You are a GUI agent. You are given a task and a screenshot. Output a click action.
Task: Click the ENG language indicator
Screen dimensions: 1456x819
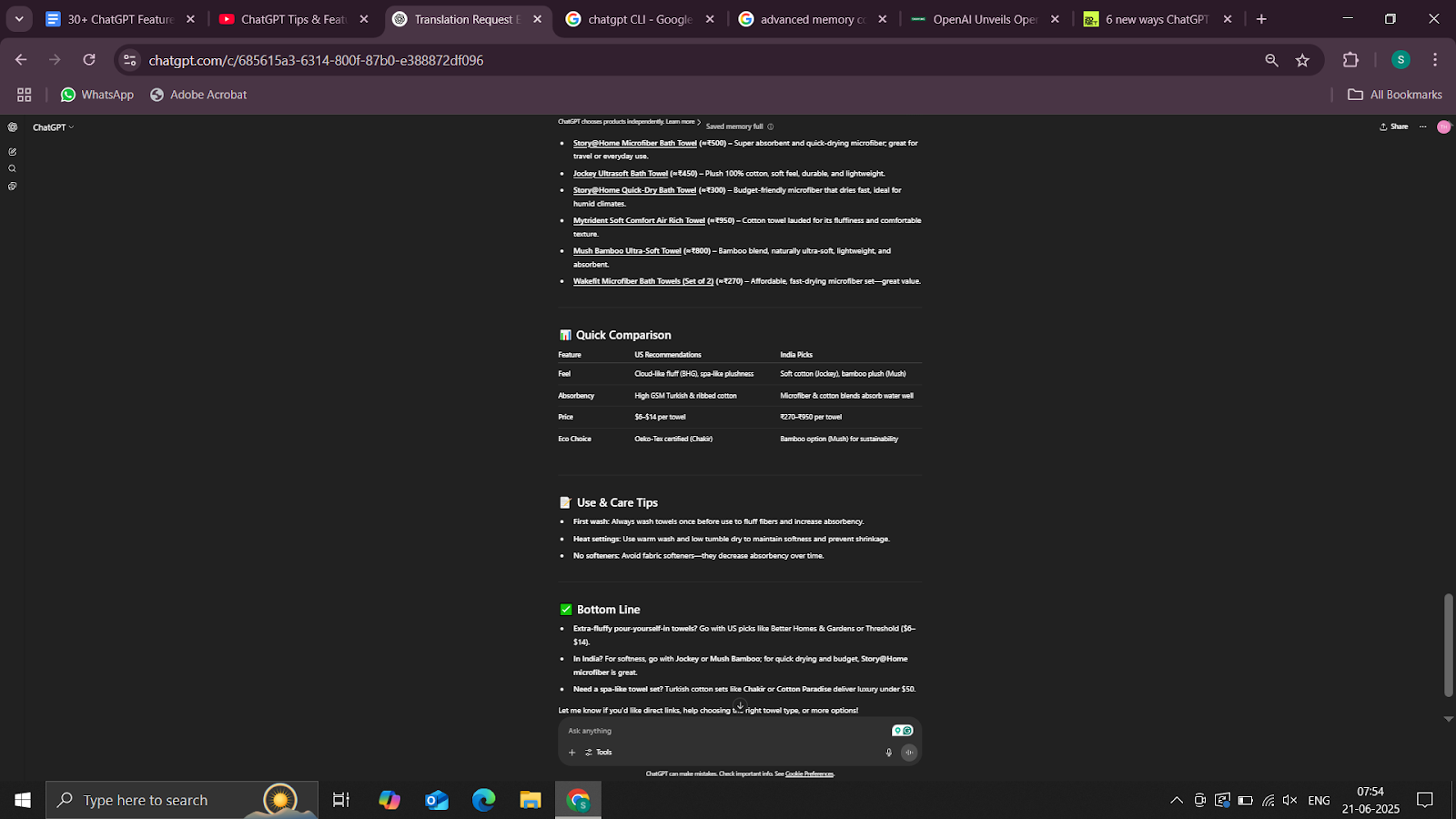coord(1319,801)
